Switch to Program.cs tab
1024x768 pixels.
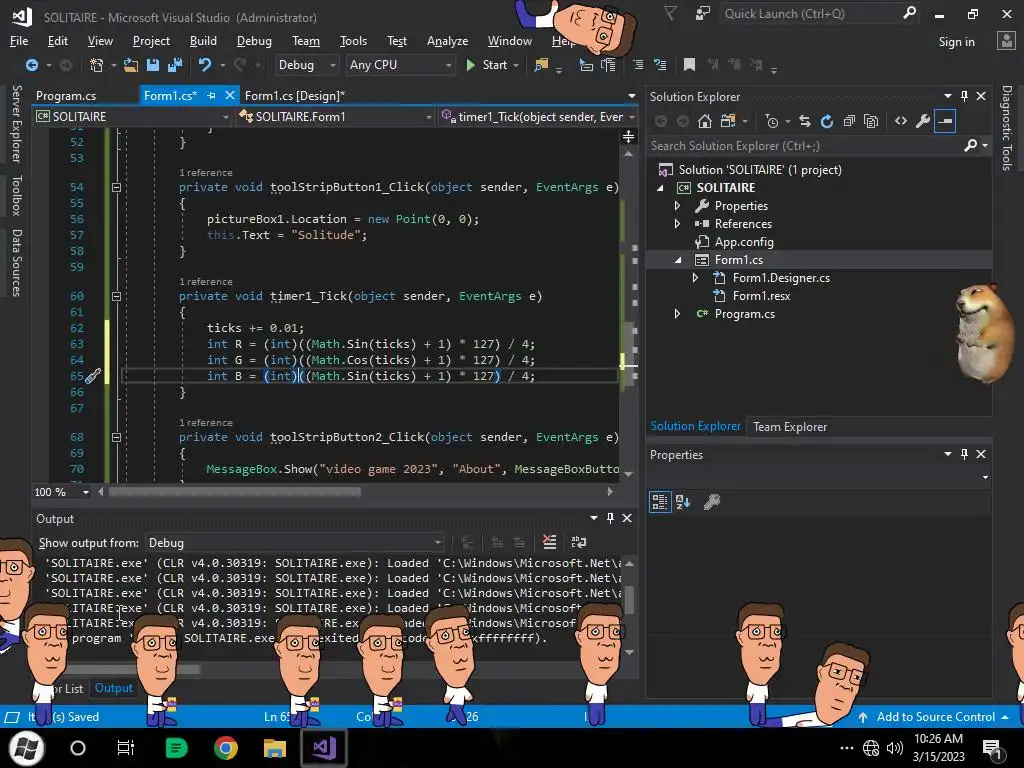point(66,95)
